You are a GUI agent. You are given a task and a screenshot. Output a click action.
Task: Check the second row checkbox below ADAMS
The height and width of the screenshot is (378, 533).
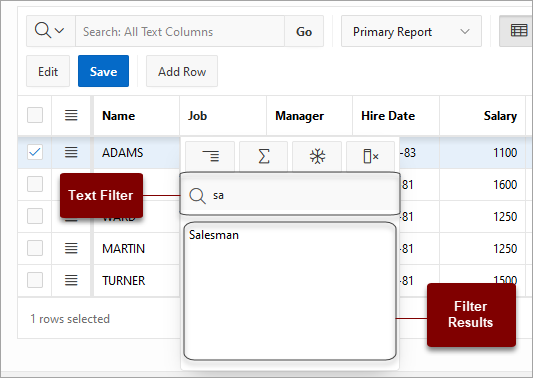click(35, 184)
